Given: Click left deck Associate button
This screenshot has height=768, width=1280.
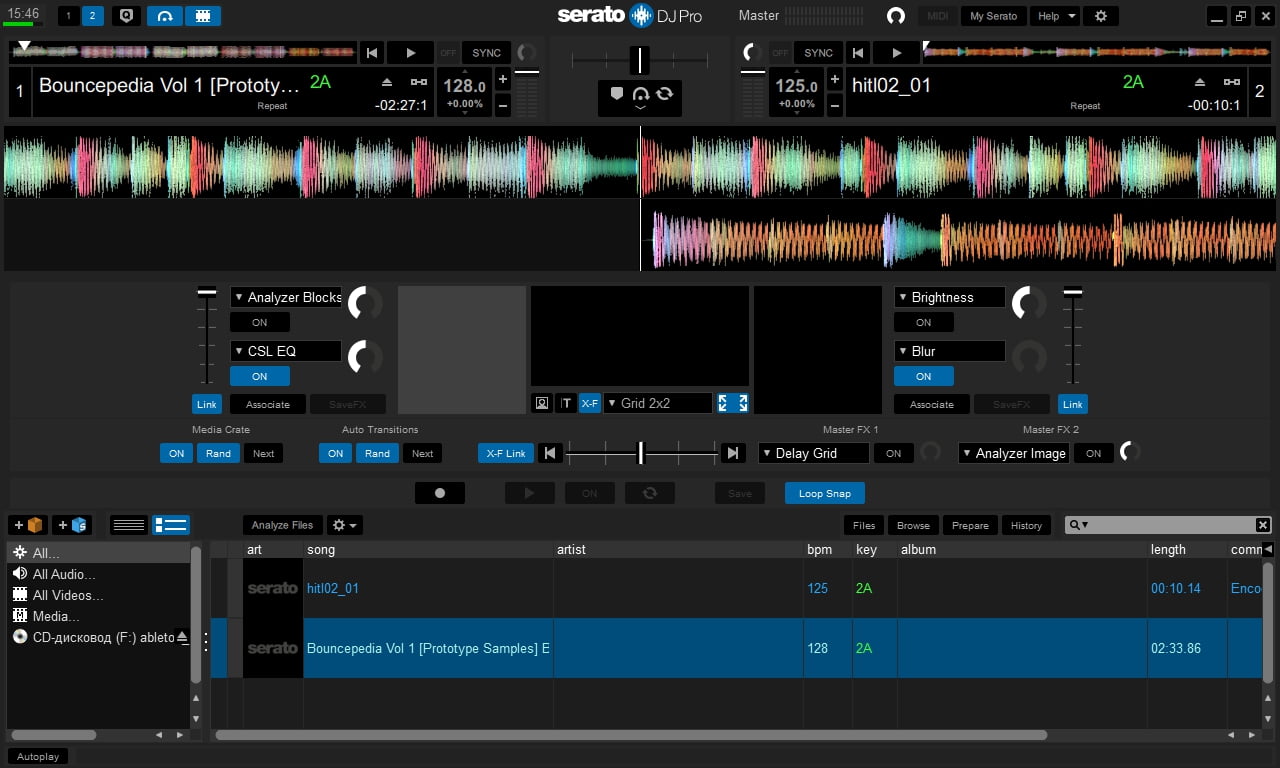Looking at the screenshot, I should click(268, 404).
